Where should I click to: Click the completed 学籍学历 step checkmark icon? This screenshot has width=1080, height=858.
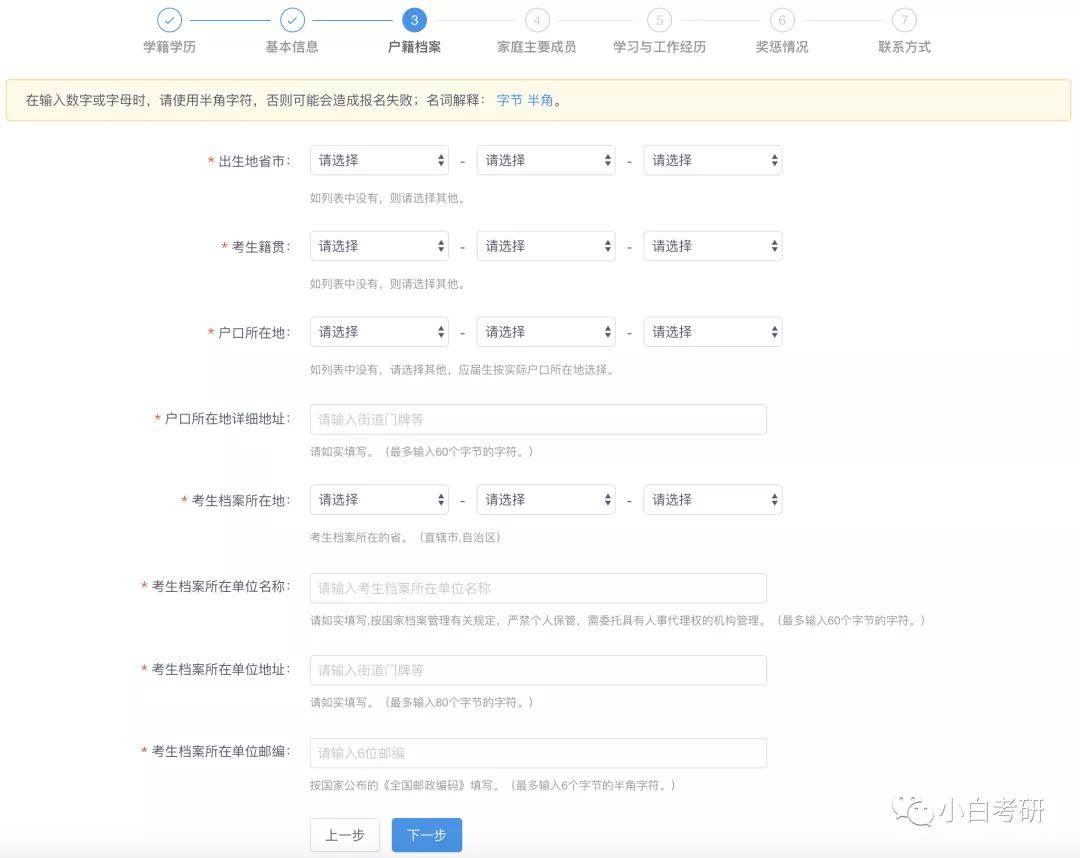(169, 19)
